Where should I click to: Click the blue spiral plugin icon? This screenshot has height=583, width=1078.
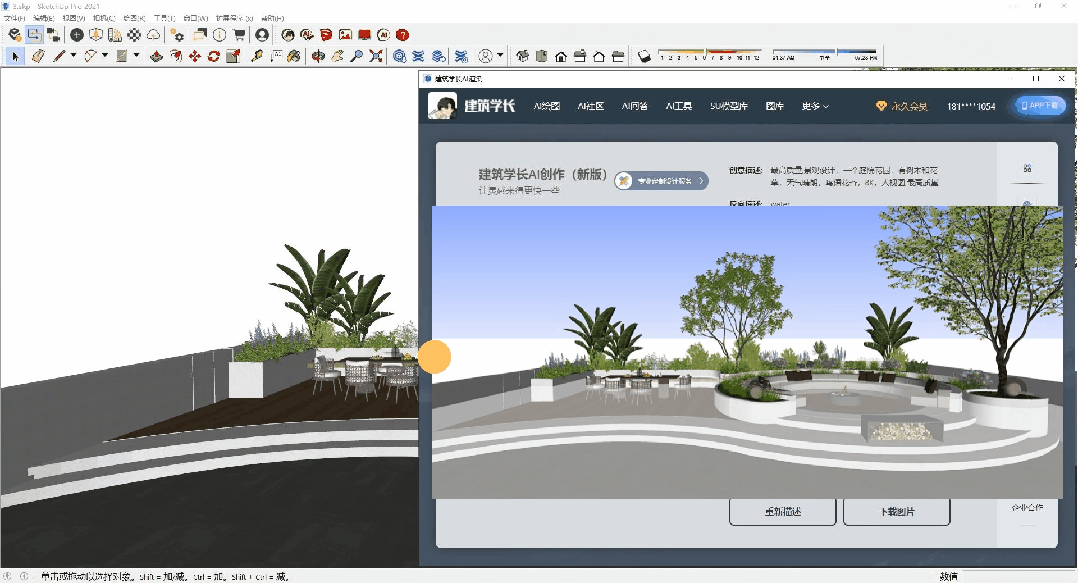399,56
